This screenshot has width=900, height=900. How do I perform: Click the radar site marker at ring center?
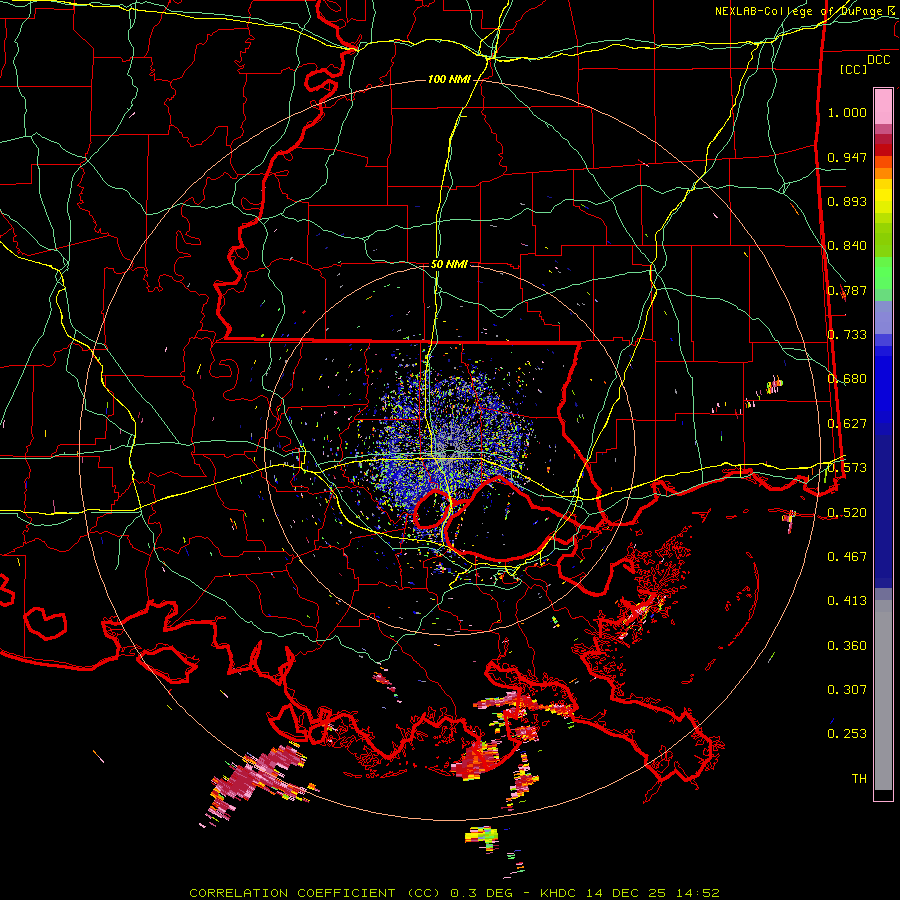449,451
